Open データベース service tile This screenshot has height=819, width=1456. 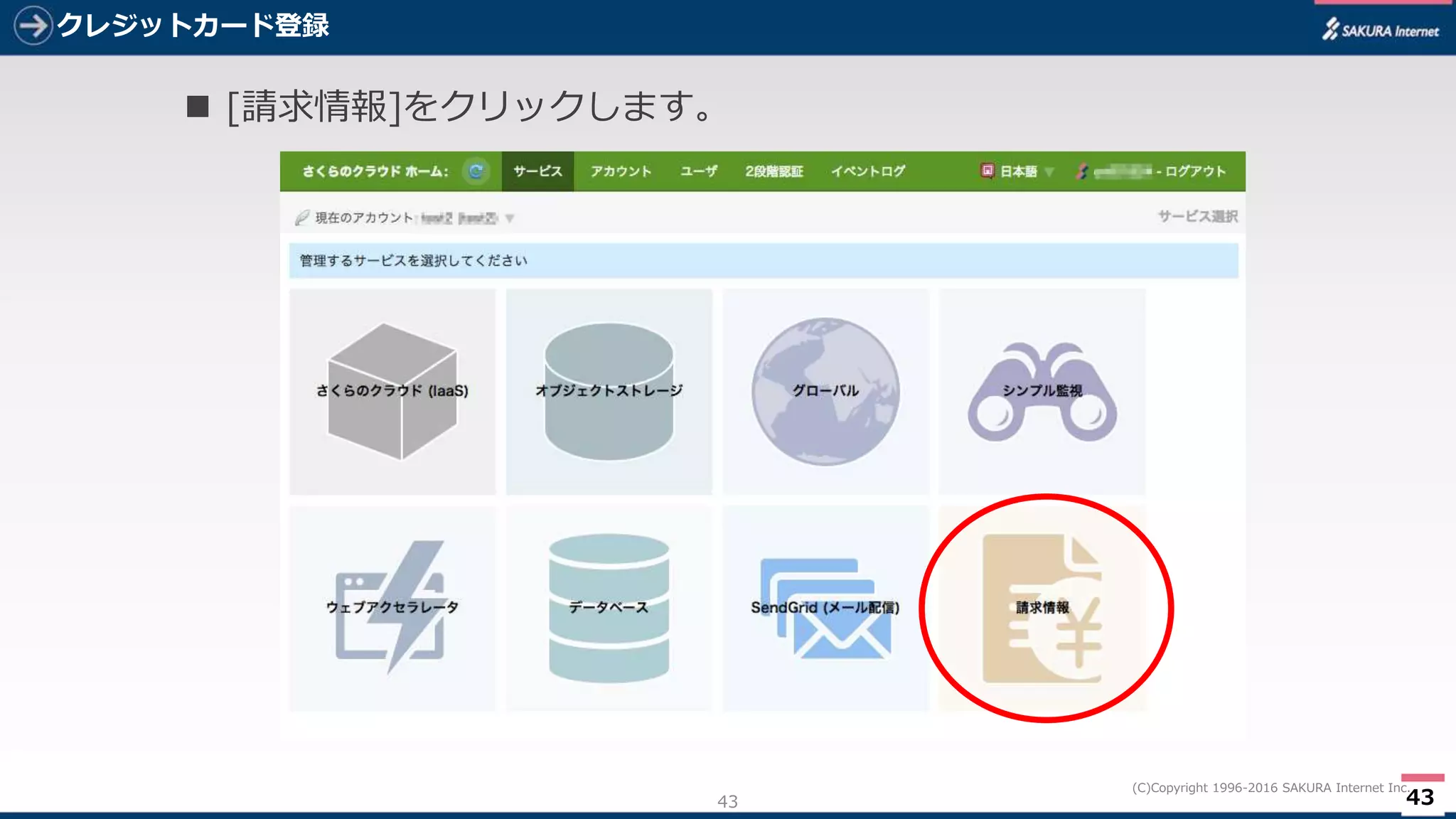(x=609, y=608)
